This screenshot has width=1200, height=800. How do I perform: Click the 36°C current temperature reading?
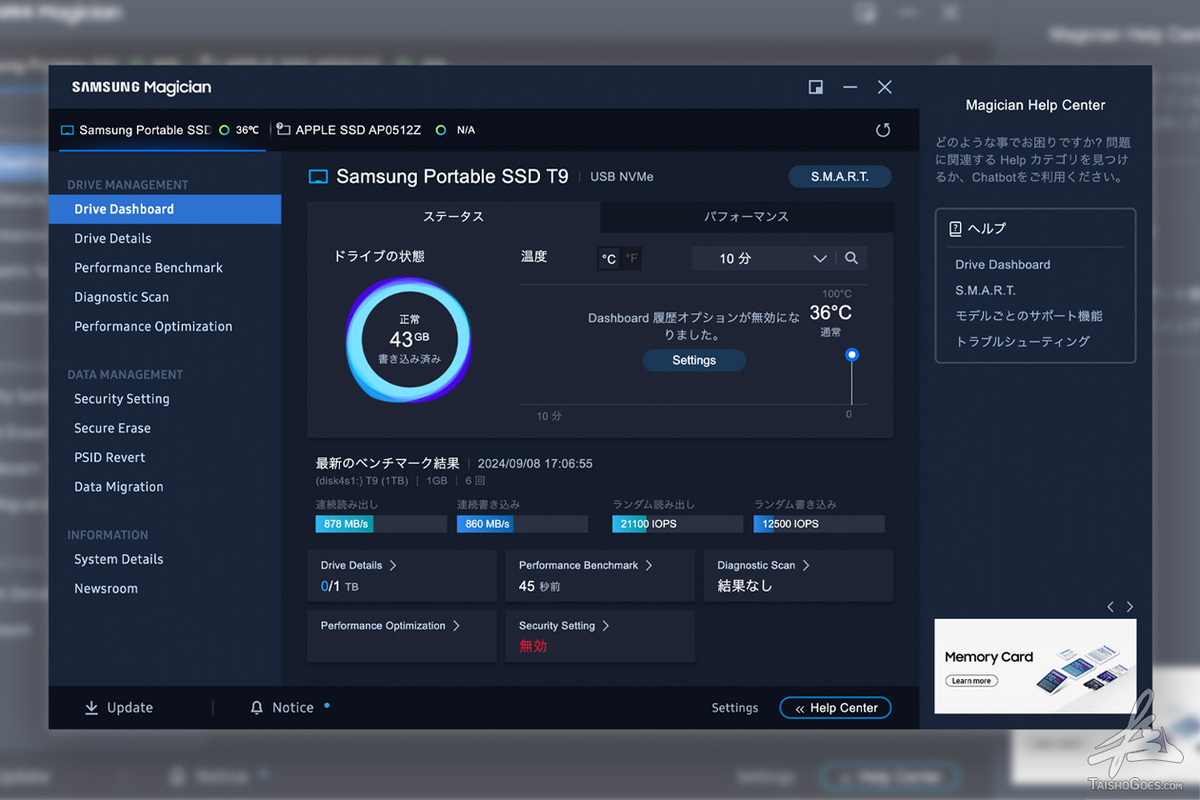click(830, 313)
